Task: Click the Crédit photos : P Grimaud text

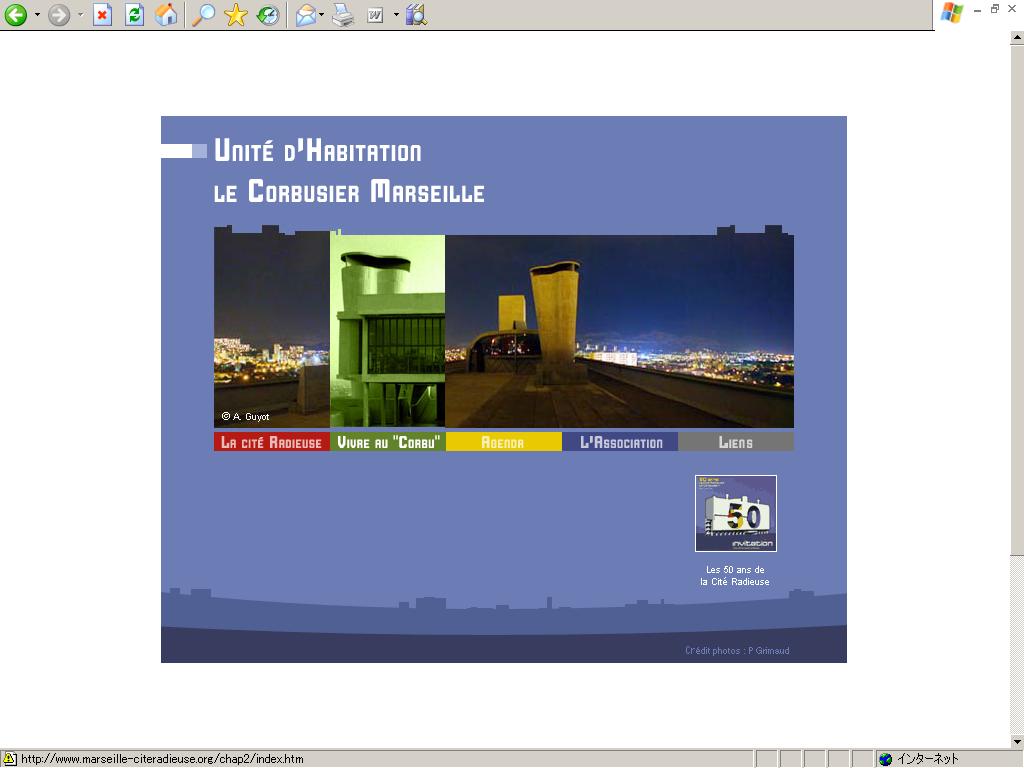Action: click(737, 650)
